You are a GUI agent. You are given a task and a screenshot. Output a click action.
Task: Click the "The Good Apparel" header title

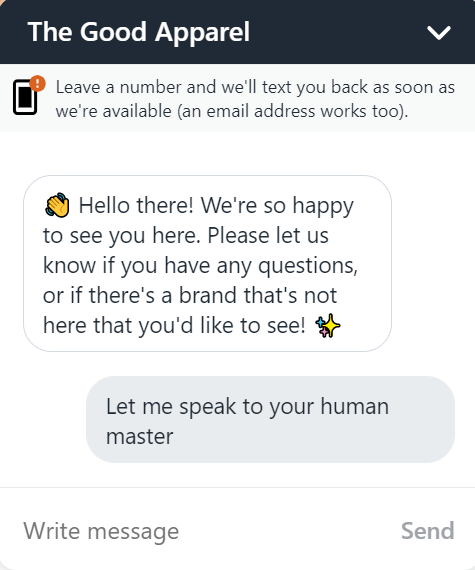click(139, 32)
